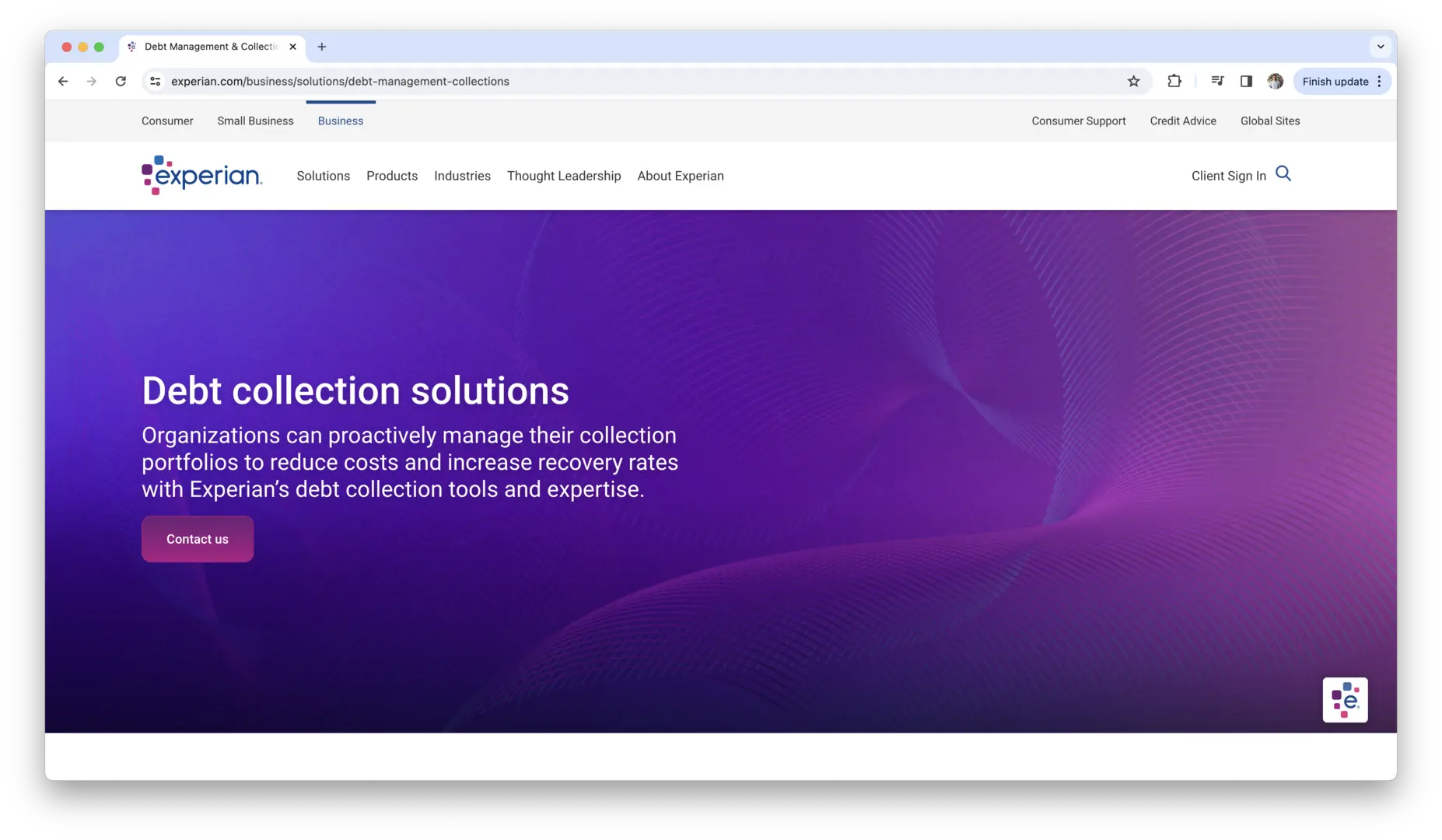
Task: Click the Client Sign In link
Action: coord(1229,176)
